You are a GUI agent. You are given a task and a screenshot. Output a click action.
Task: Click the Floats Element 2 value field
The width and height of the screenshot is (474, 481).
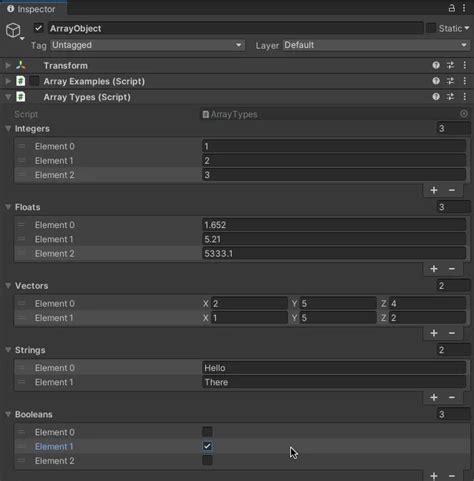click(x=334, y=254)
